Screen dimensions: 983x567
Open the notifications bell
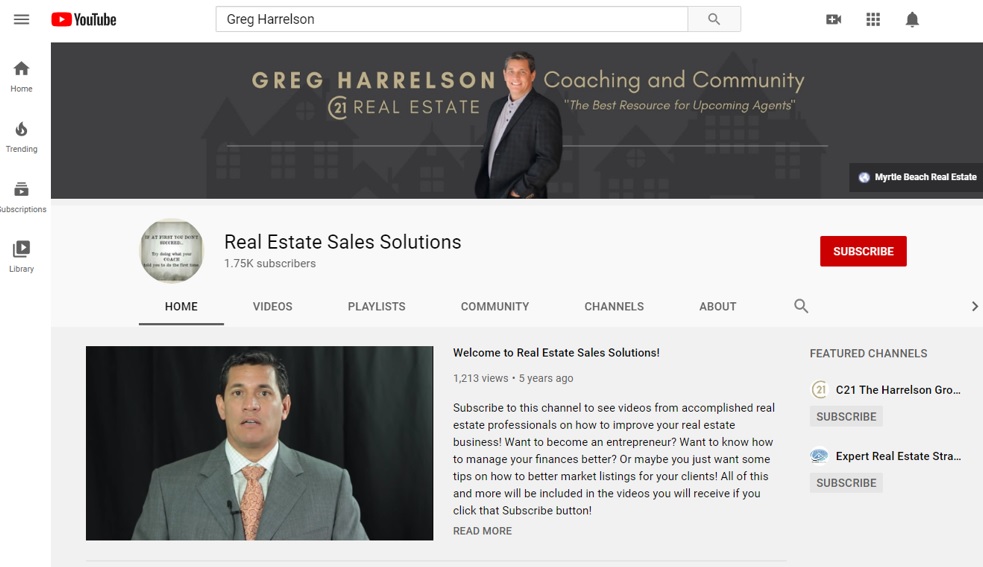pos(912,19)
